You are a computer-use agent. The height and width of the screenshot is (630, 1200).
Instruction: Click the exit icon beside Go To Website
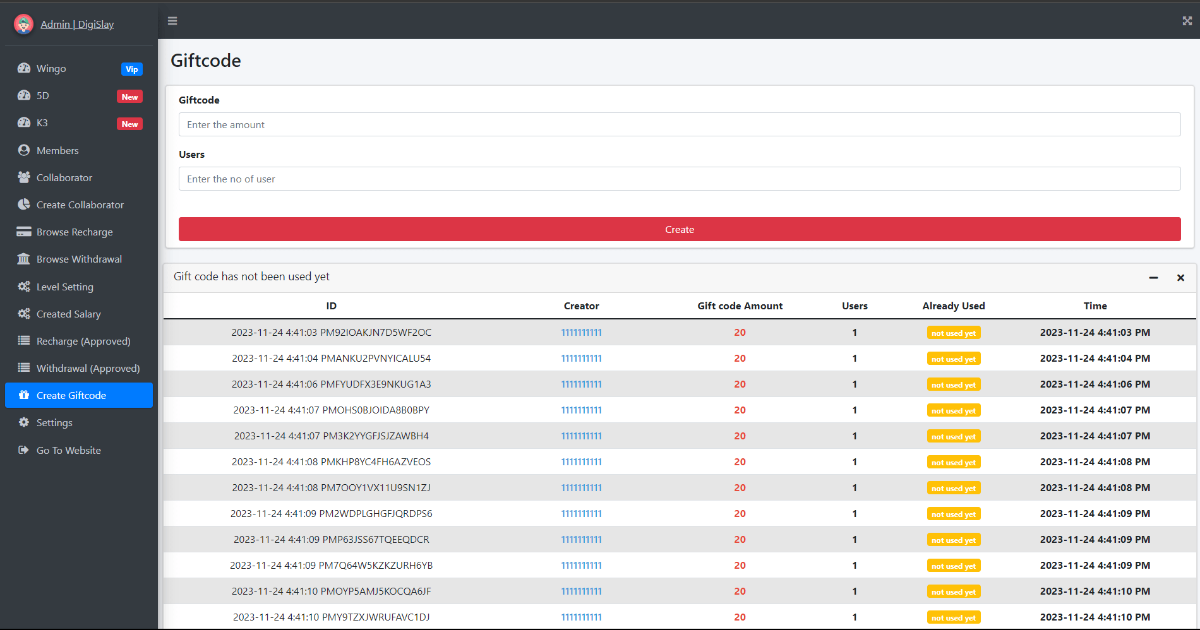[x=24, y=451]
